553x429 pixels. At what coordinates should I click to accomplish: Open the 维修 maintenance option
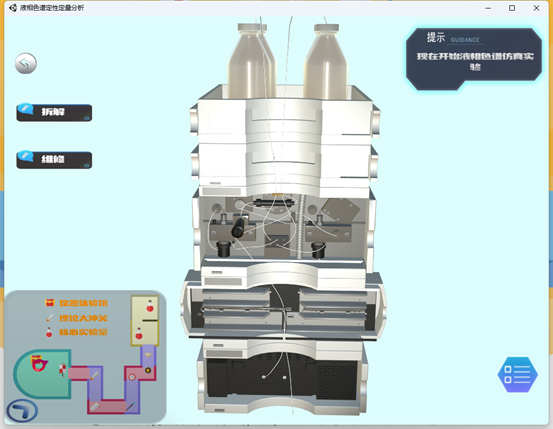point(54,160)
